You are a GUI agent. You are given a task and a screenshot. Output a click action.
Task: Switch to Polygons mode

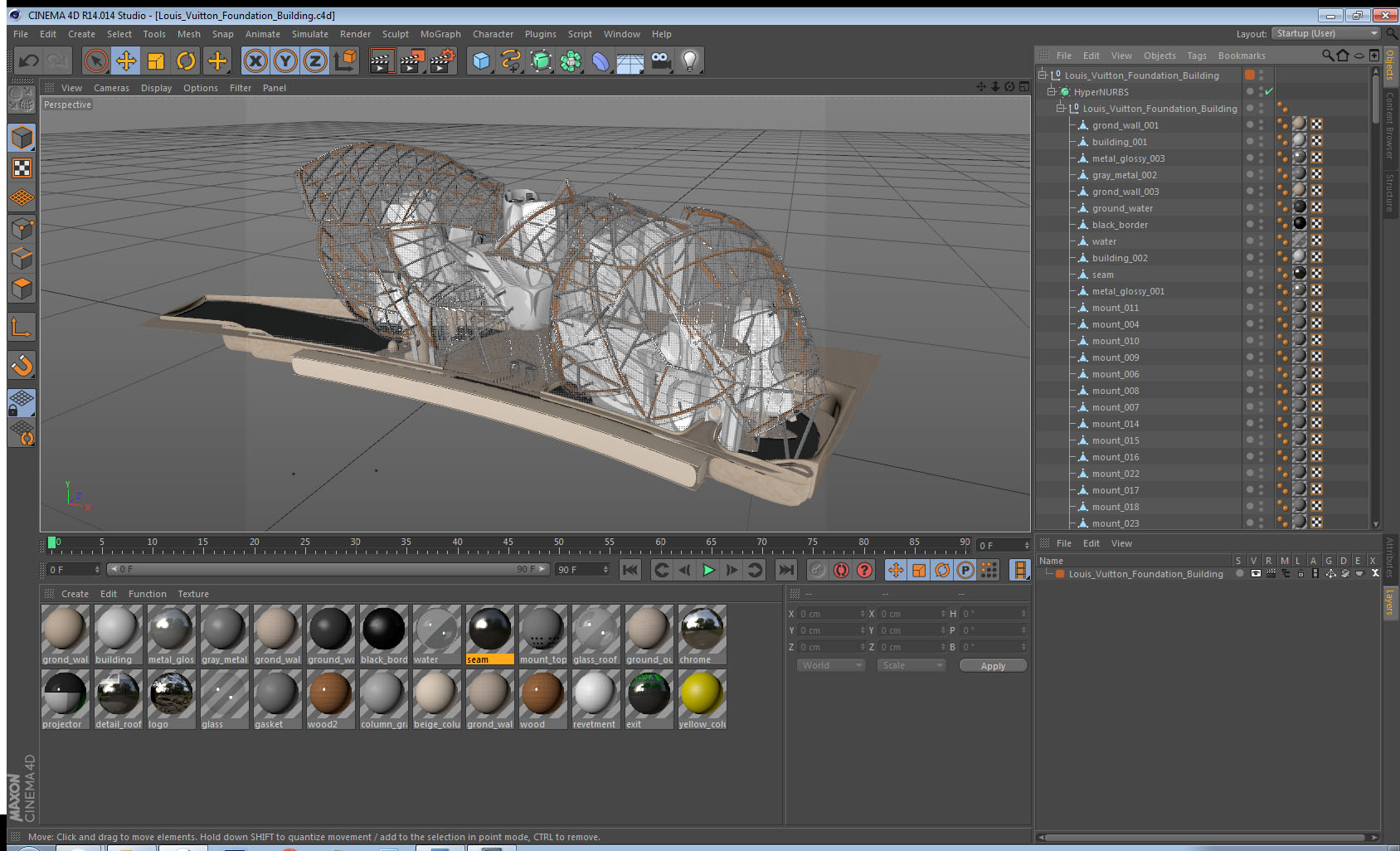click(x=22, y=288)
